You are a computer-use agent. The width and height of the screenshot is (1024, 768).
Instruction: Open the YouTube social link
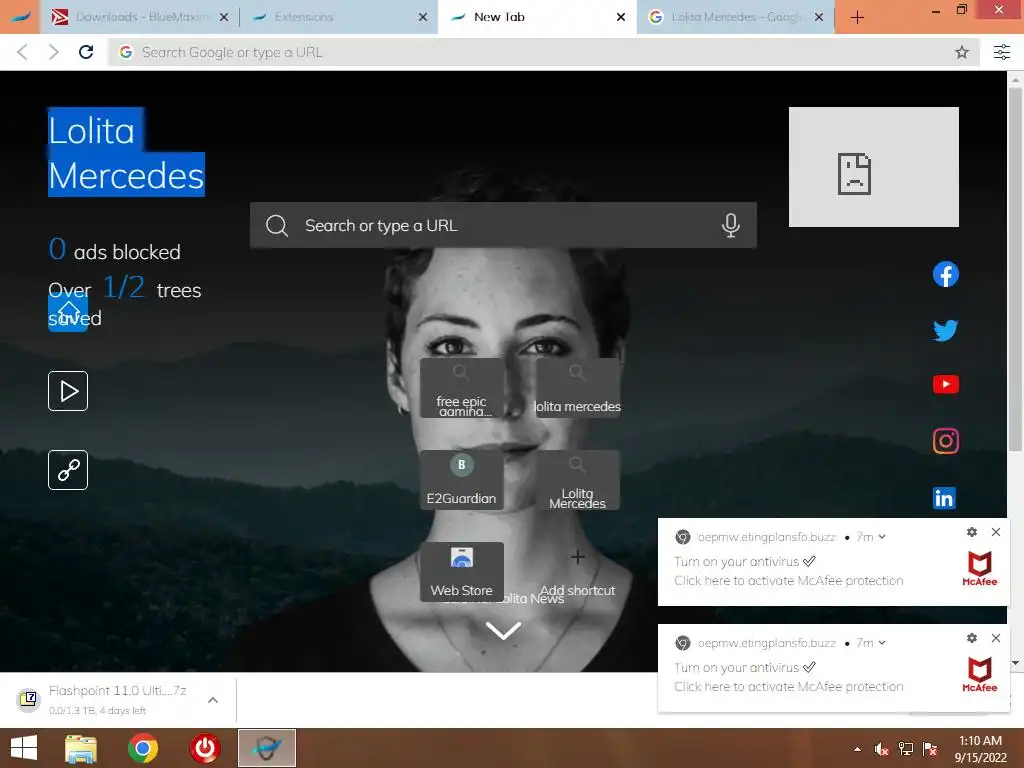946,384
